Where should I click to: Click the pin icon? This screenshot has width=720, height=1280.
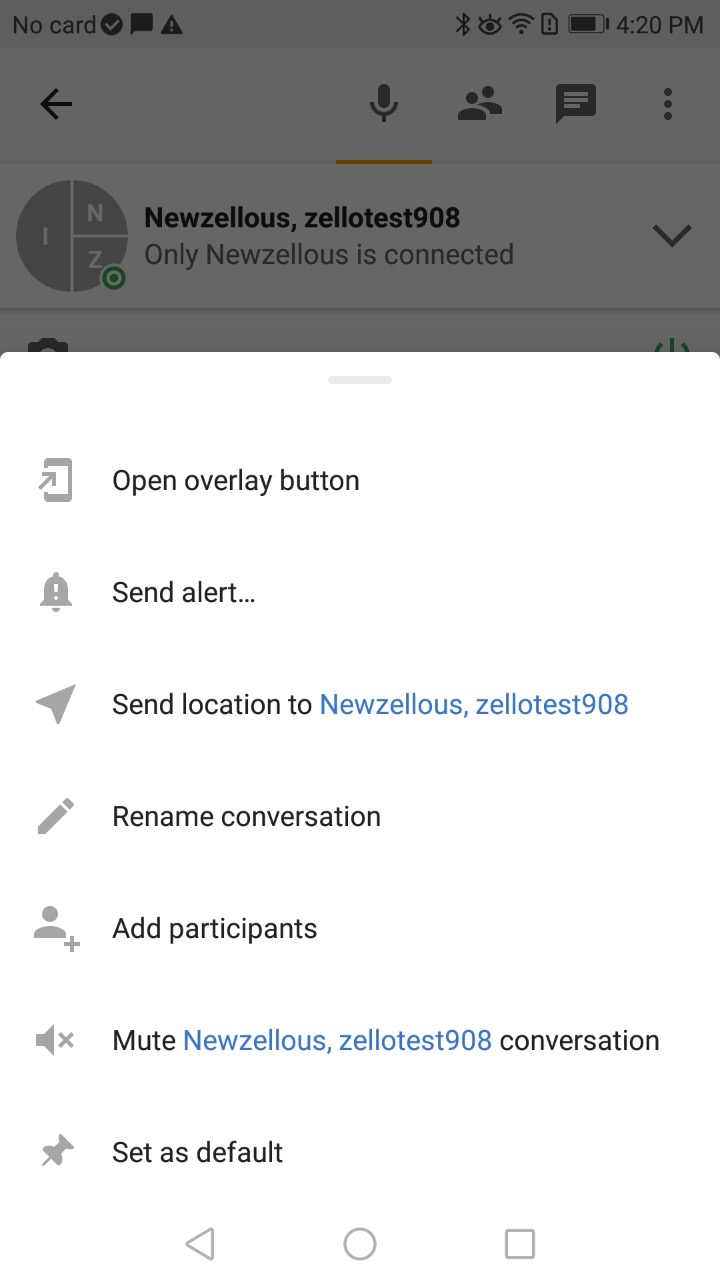coord(56,1153)
